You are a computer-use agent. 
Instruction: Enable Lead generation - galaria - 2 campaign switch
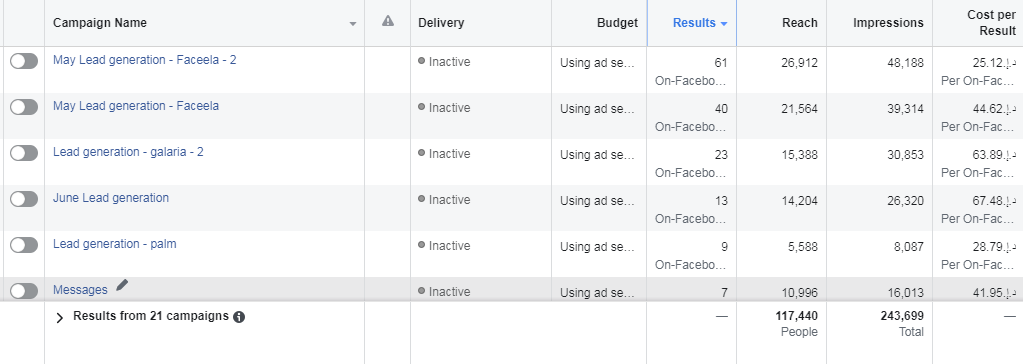[23, 153]
